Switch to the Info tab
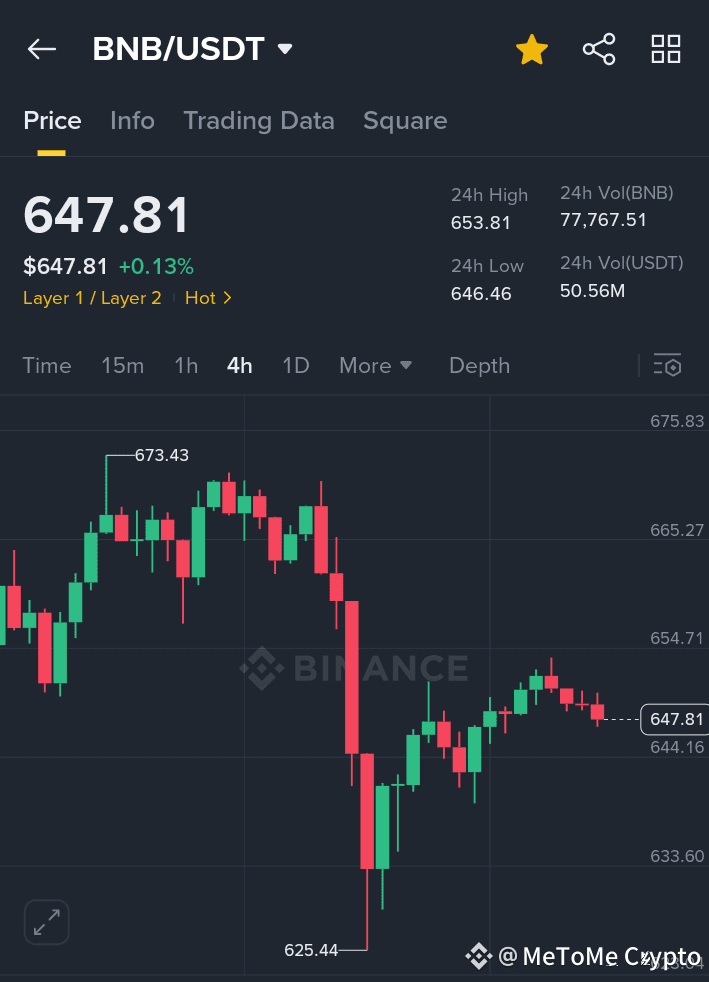709x982 pixels. tap(132, 120)
